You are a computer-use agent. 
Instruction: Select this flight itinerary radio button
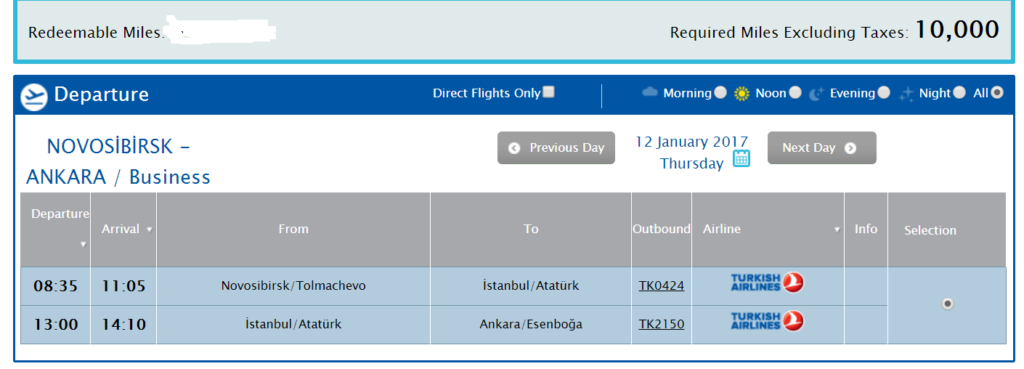click(x=948, y=304)
